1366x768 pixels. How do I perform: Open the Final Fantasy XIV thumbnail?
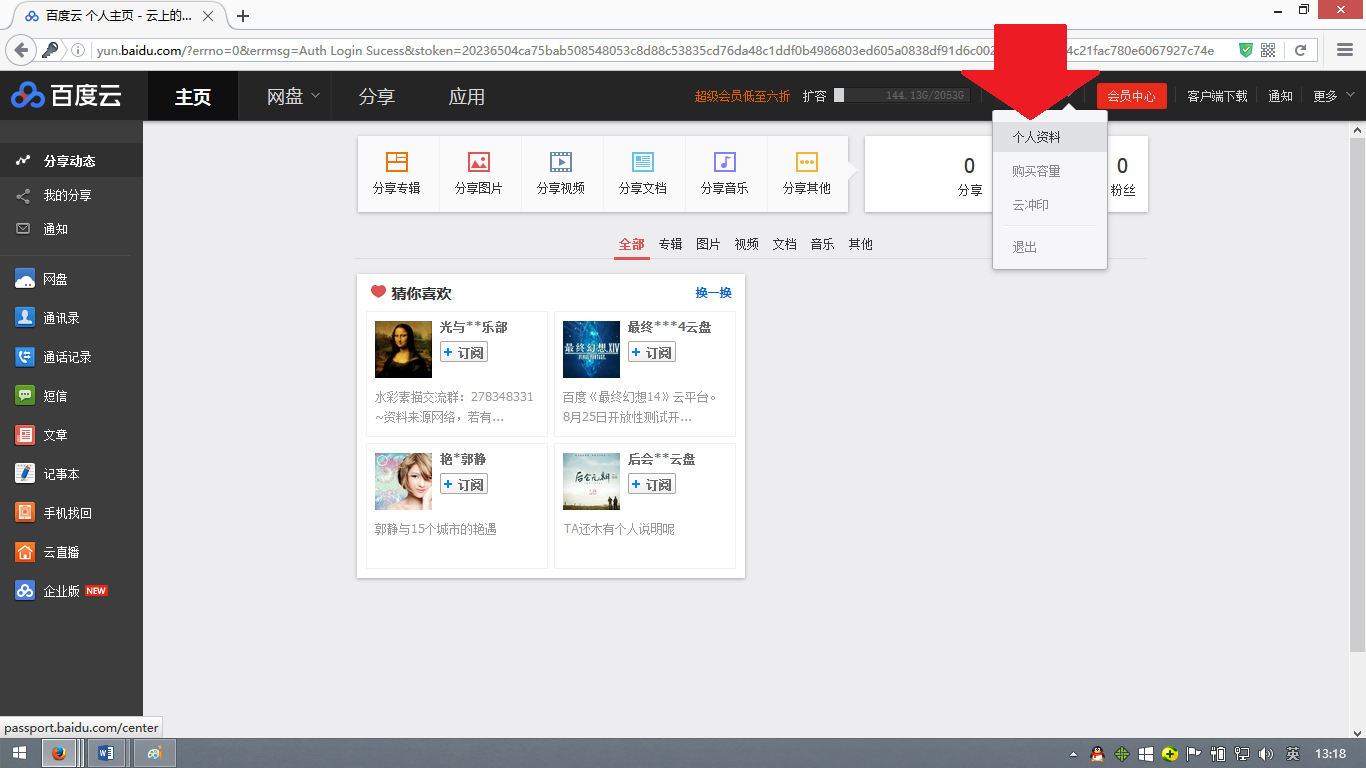[x=591, y=349]
